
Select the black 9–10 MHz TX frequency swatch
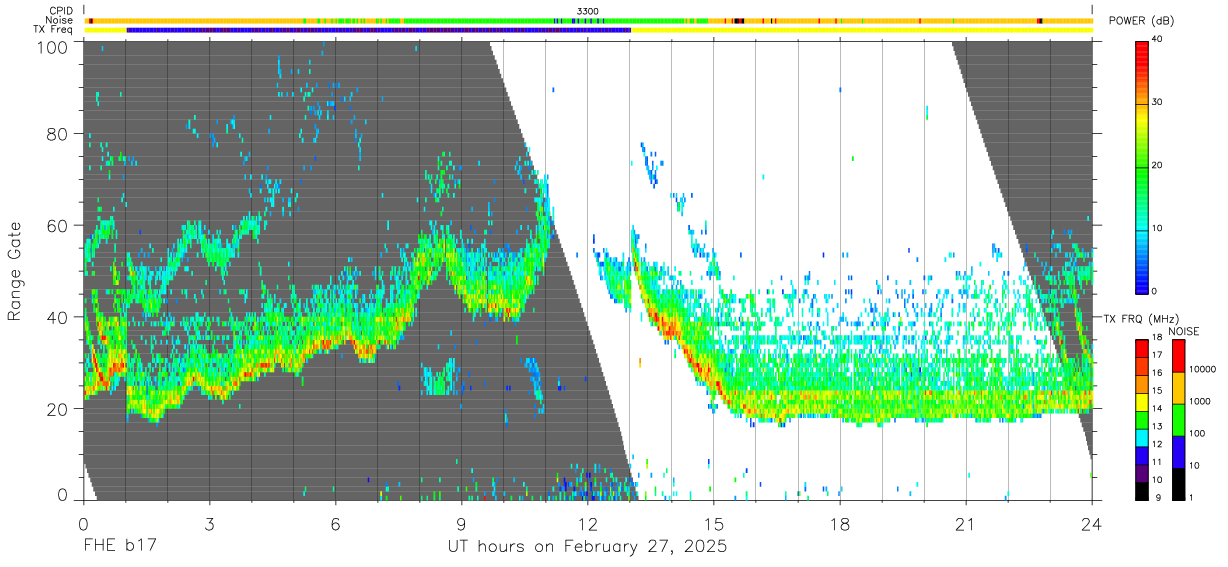point(1141,491)
